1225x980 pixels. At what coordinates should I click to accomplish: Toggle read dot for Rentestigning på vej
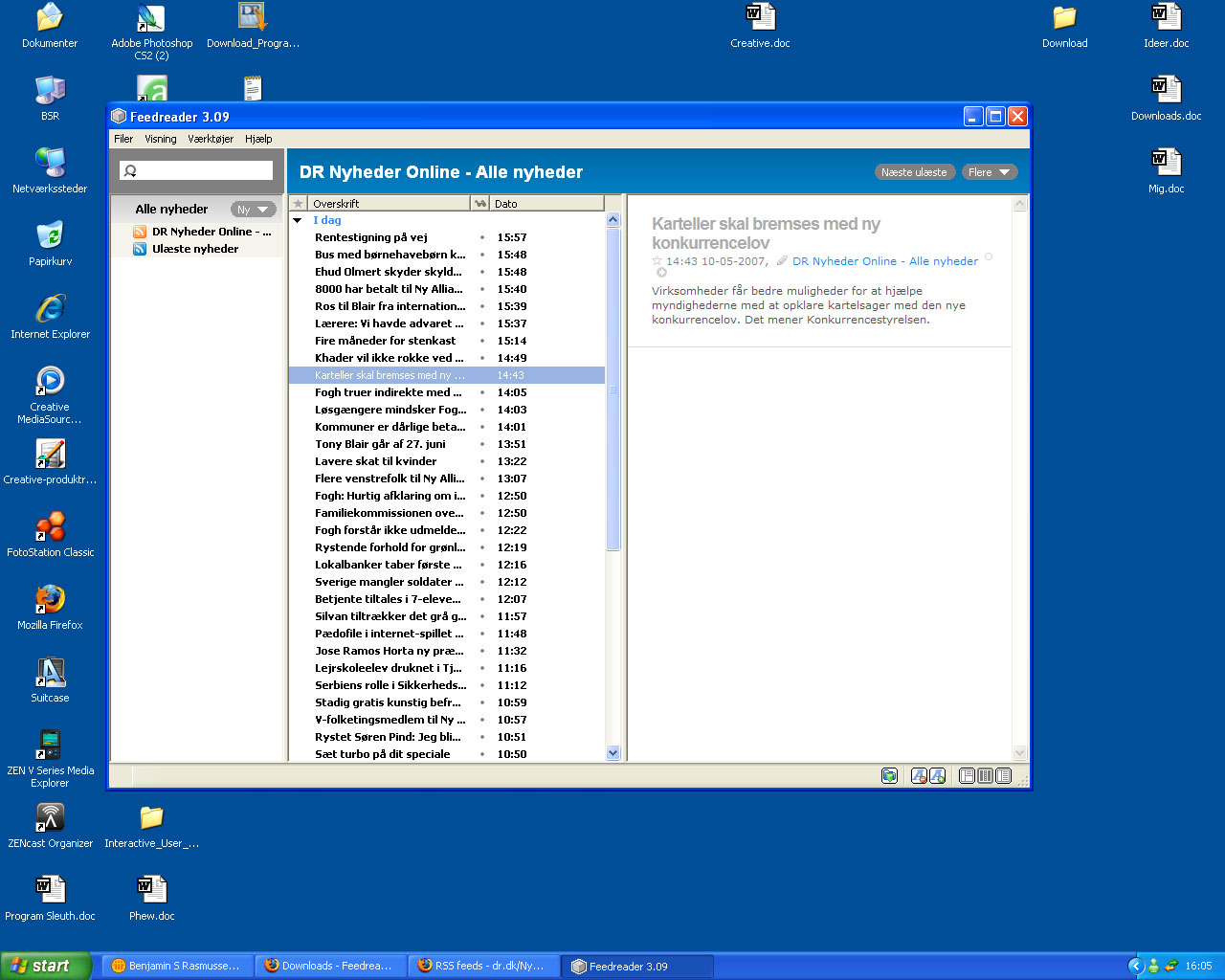coord(481,237)
